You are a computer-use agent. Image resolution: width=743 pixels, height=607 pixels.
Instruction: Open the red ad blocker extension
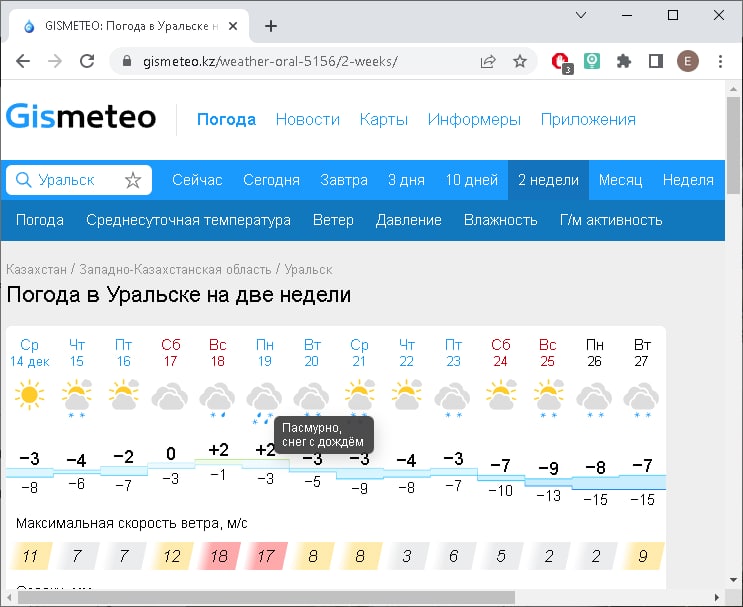coord(562,62)
